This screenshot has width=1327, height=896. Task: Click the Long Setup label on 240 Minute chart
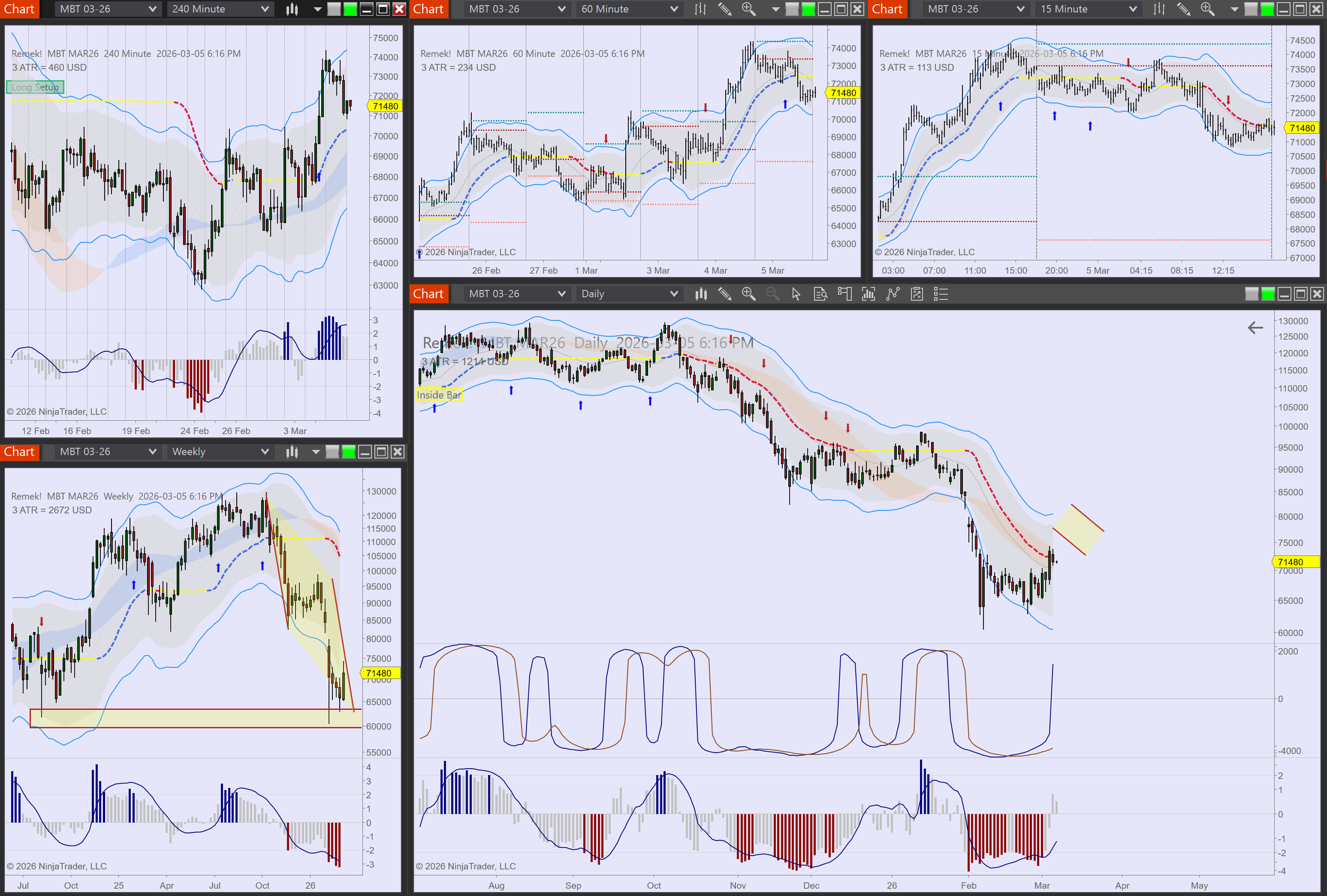tap(35, 88)
